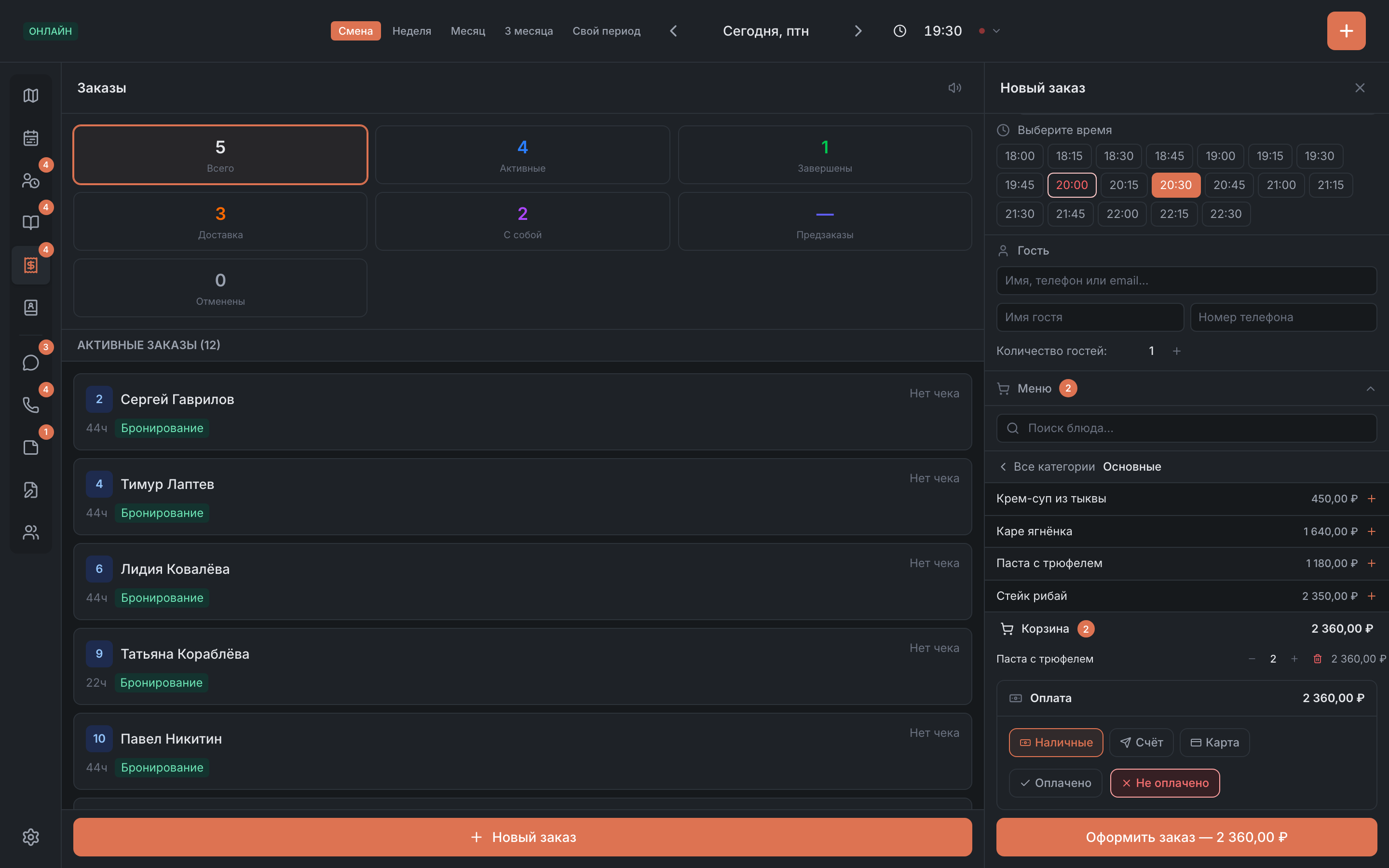
Task: Click the bottom Новый заказ button
Action: tap(522, 837)
